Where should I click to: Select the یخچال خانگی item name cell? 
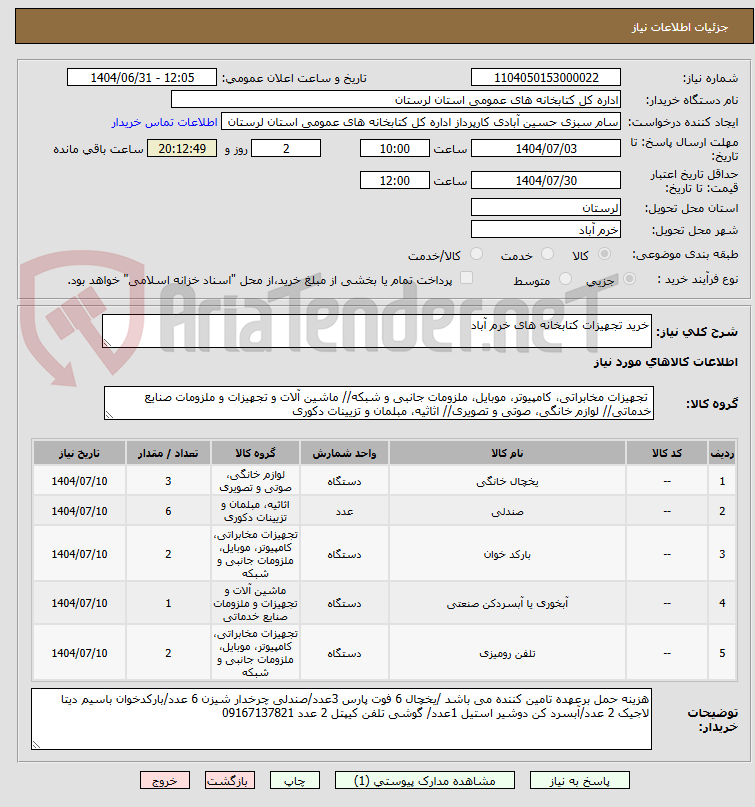pos(507,481)
